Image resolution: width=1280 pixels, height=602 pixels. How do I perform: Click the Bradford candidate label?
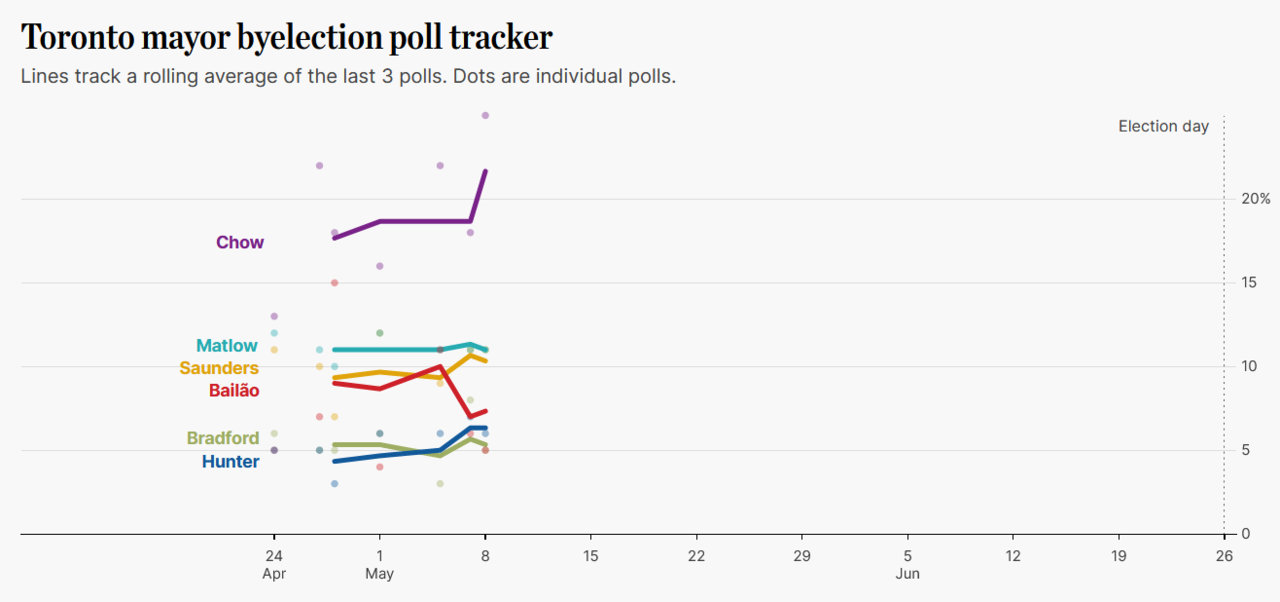coord(223,438)
